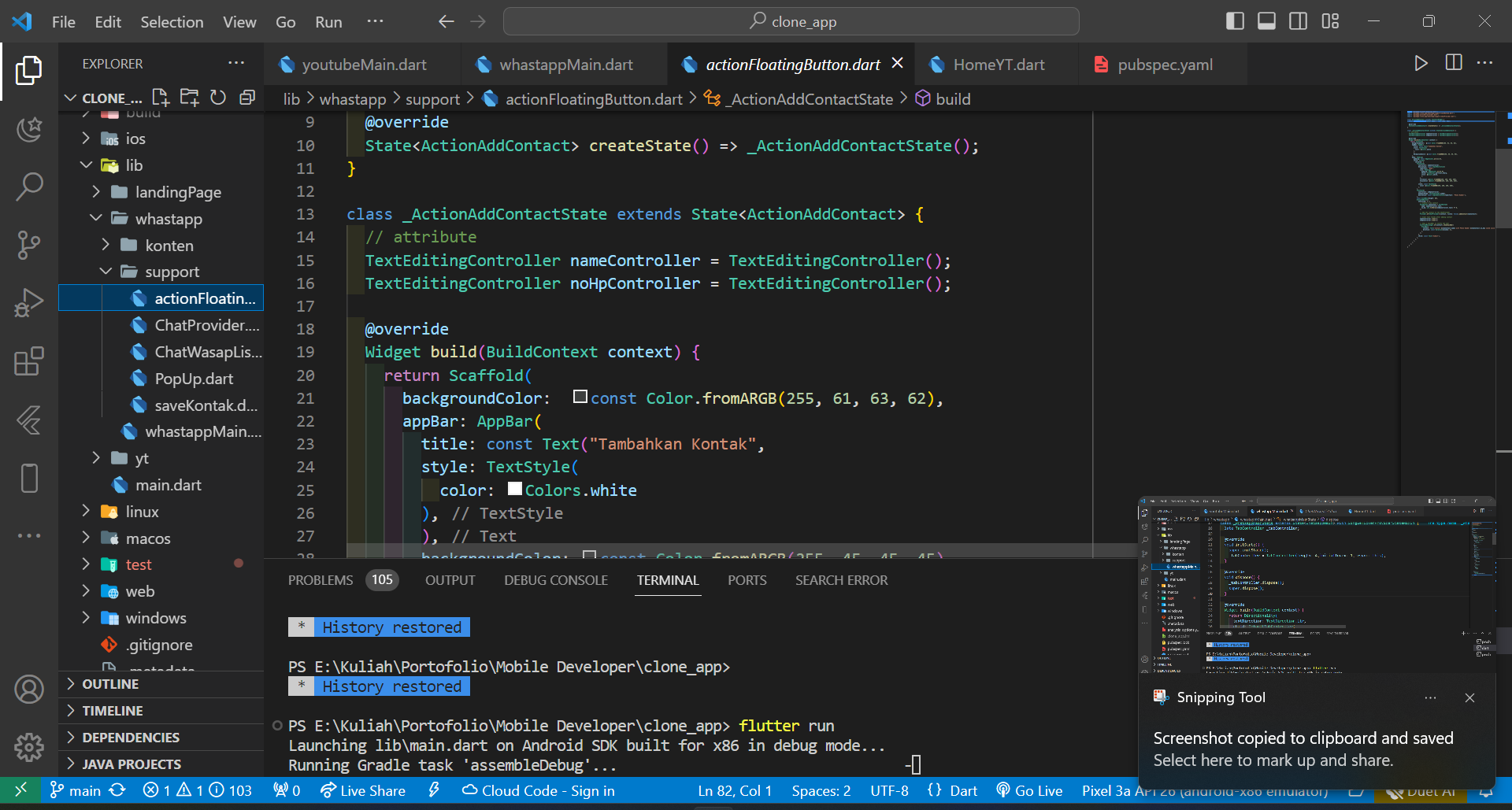Refresh the Explorer file tree
The image size is (1512, 810).
tap(218, 98)
